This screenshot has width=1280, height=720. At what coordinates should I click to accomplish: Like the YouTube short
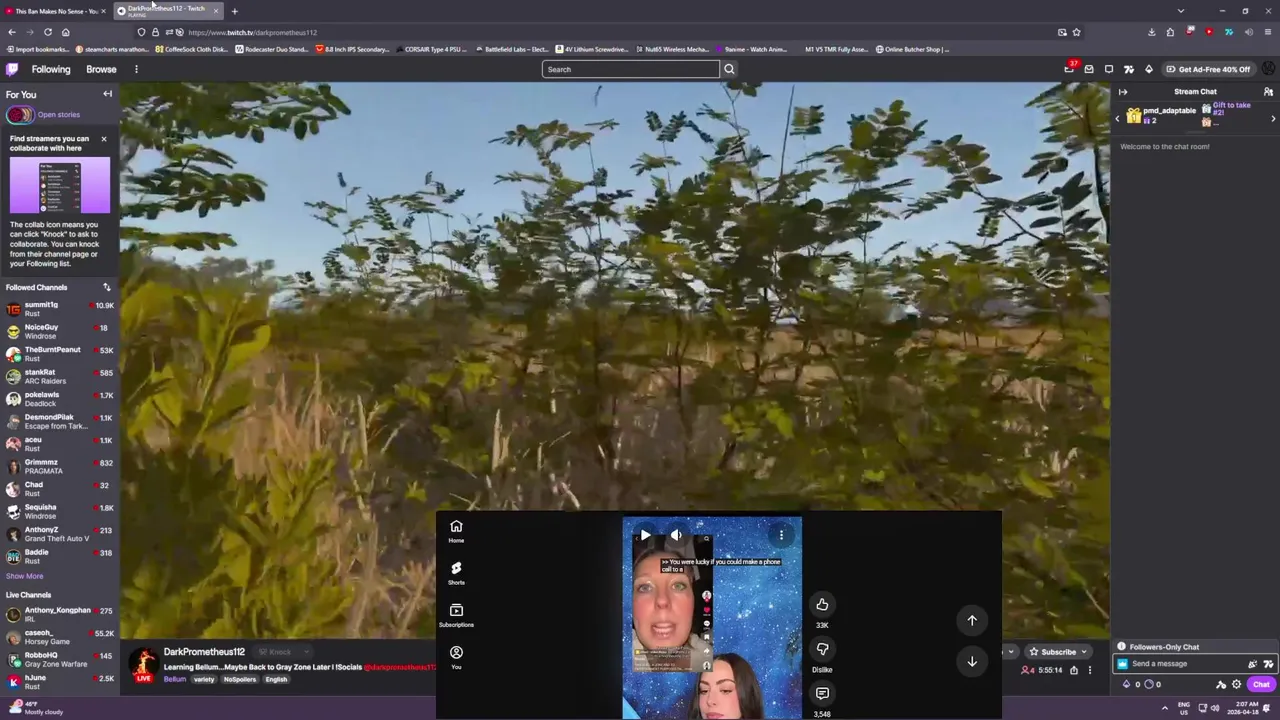point(822,604)
